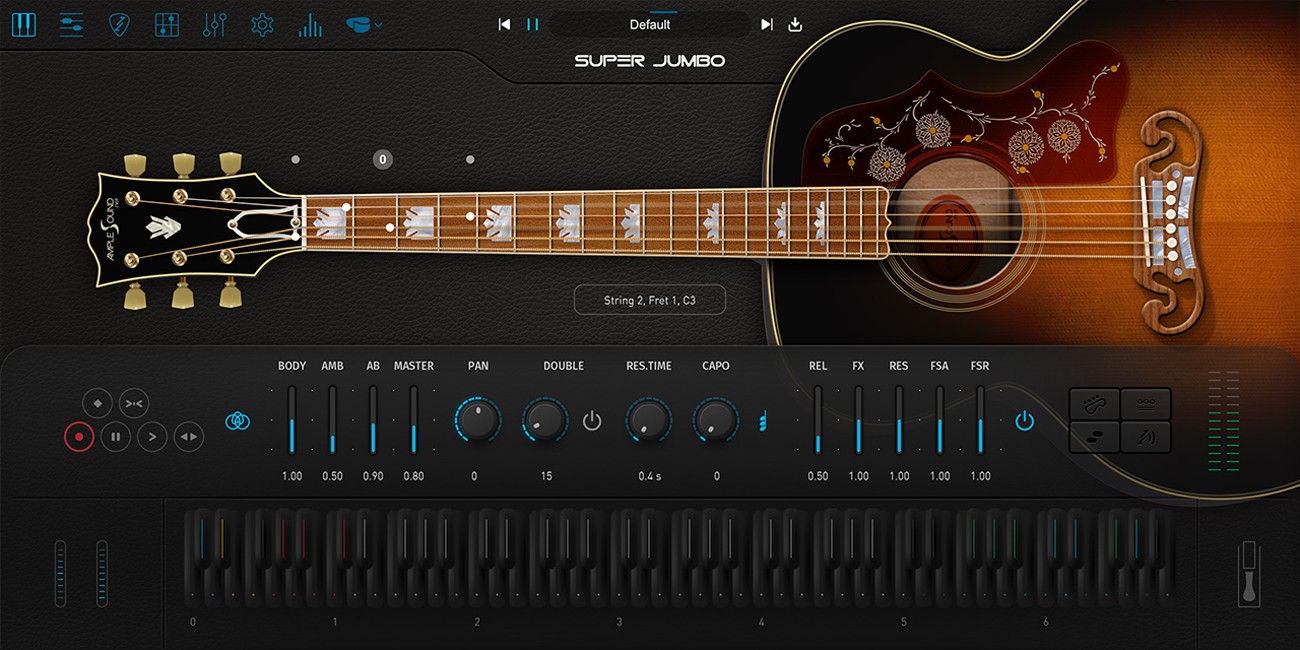Toggle the blue overlapping circles icon

click(x=237, y=421)
